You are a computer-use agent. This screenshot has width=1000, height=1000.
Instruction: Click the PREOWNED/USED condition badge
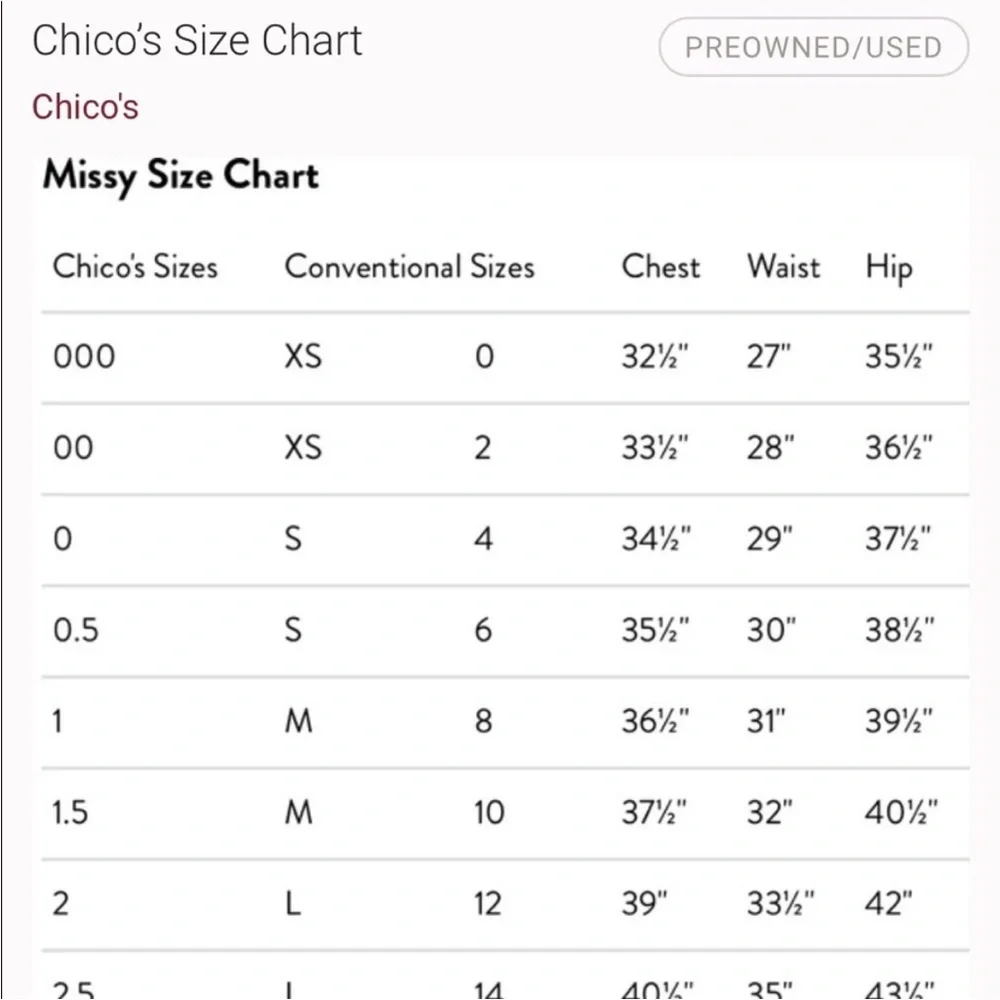[x=813, y=47]
